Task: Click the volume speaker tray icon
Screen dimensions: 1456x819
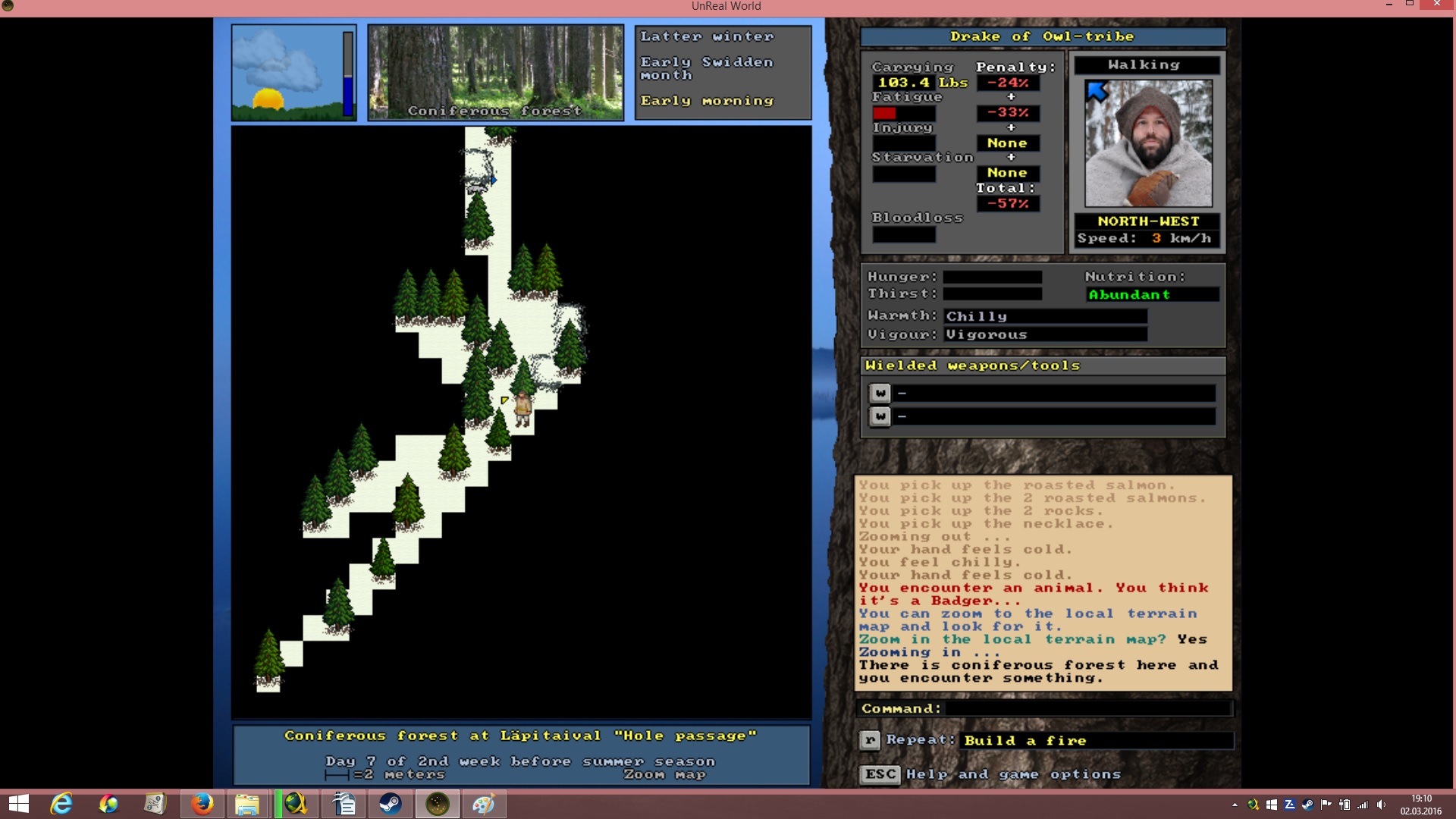Action: (x=1381, y=805)
